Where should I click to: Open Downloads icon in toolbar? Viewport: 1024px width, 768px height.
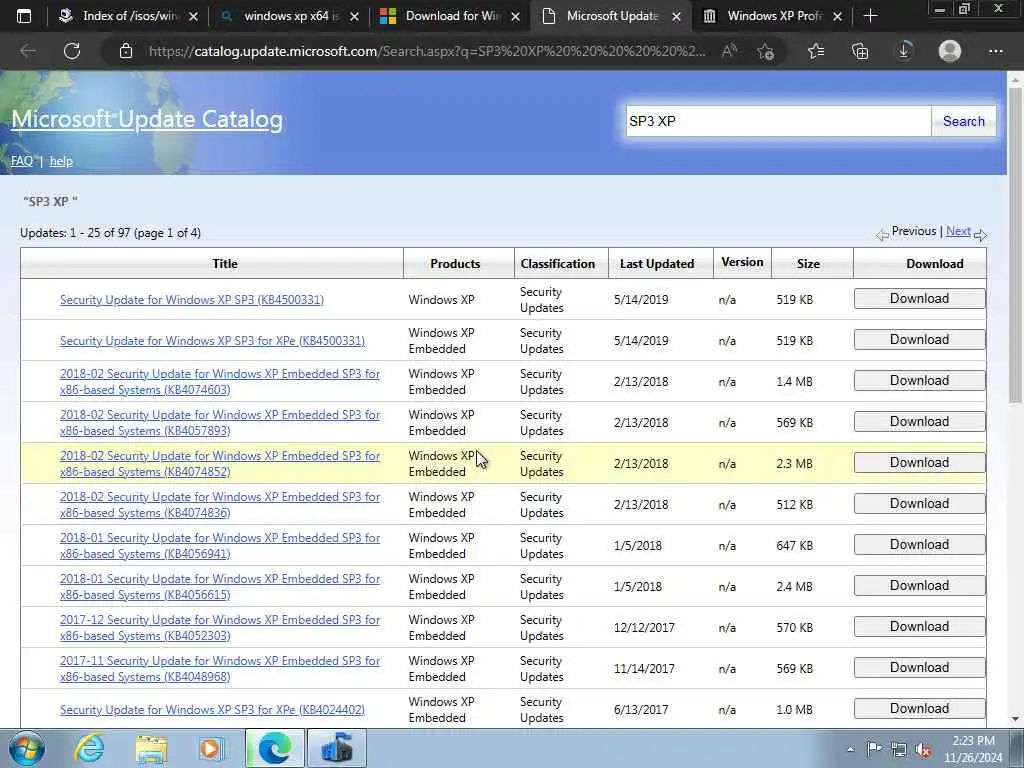point(904,51)
